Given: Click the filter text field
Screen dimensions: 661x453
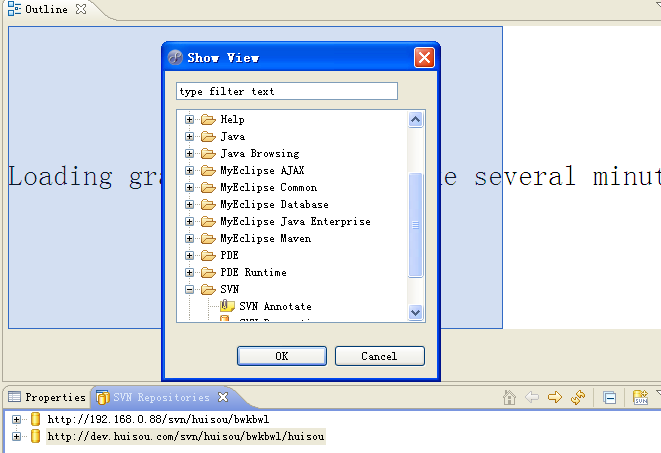Looking at the screenshot, I should (x=287, y=91).
